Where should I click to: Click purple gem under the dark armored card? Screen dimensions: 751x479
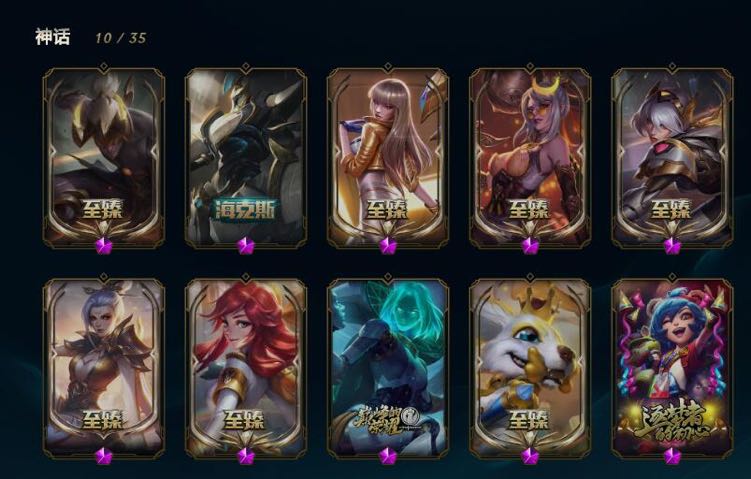click(103, 246)
